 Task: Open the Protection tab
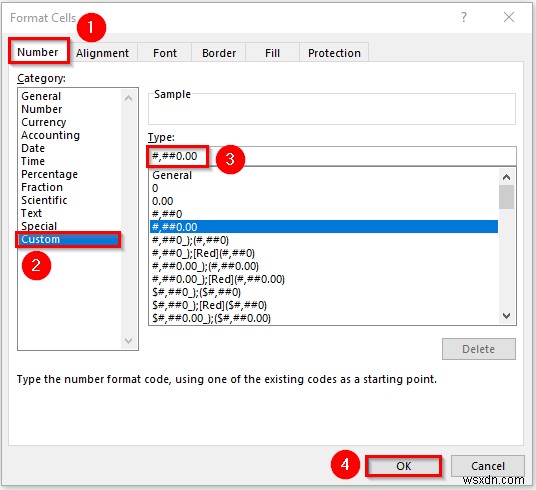(334, 53)
